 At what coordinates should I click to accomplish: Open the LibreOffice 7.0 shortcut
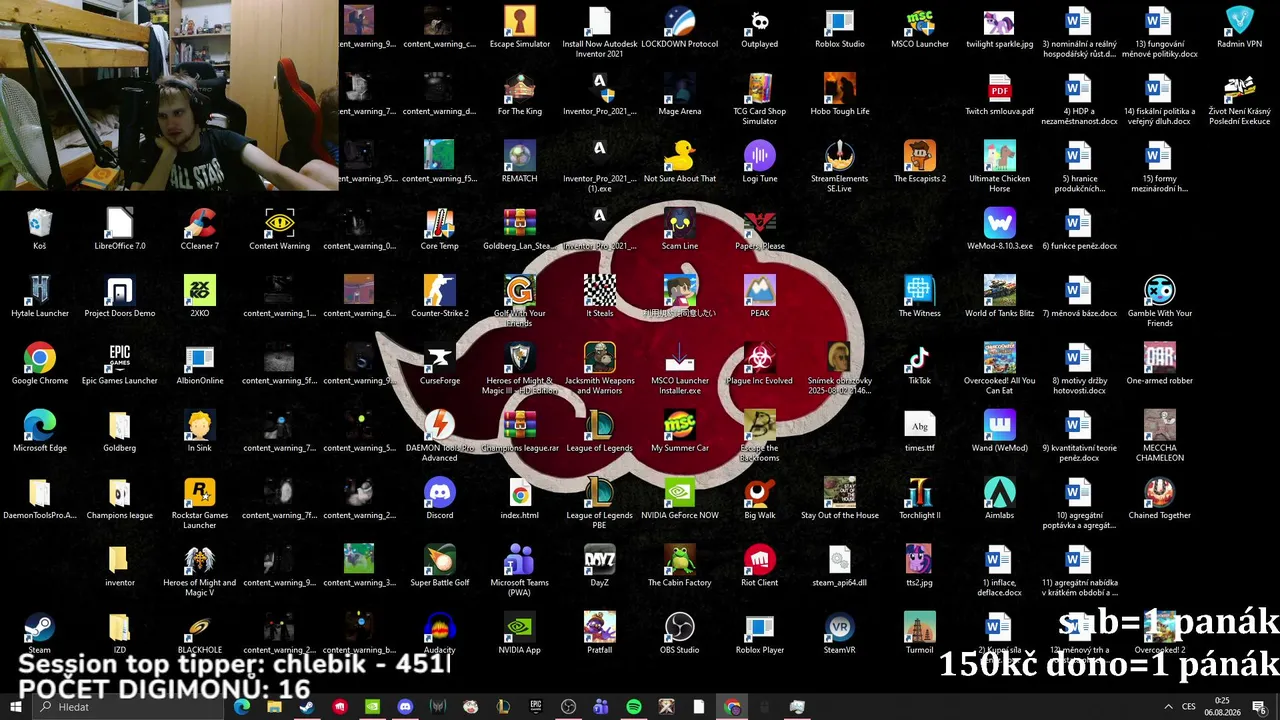coord(119,230)
